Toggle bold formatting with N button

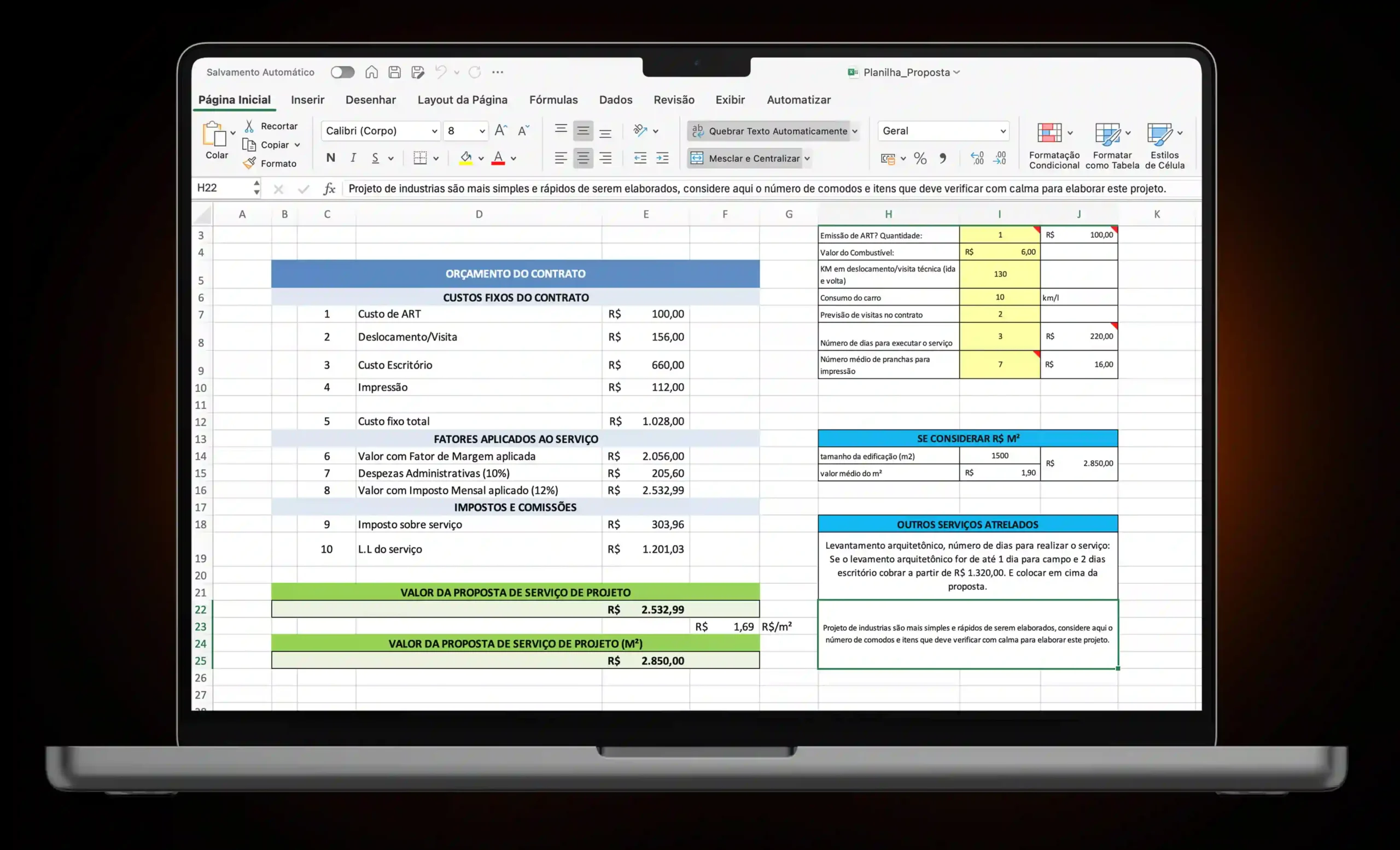tap(331, 158)
